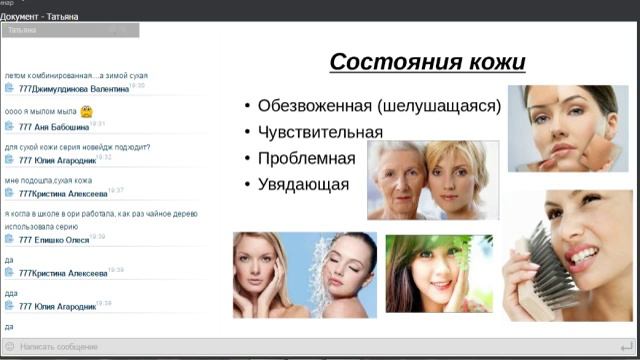The image size is (640, 360).
Task: Click the image of woman with peeling skin
Action: click(x=568, y=128)
